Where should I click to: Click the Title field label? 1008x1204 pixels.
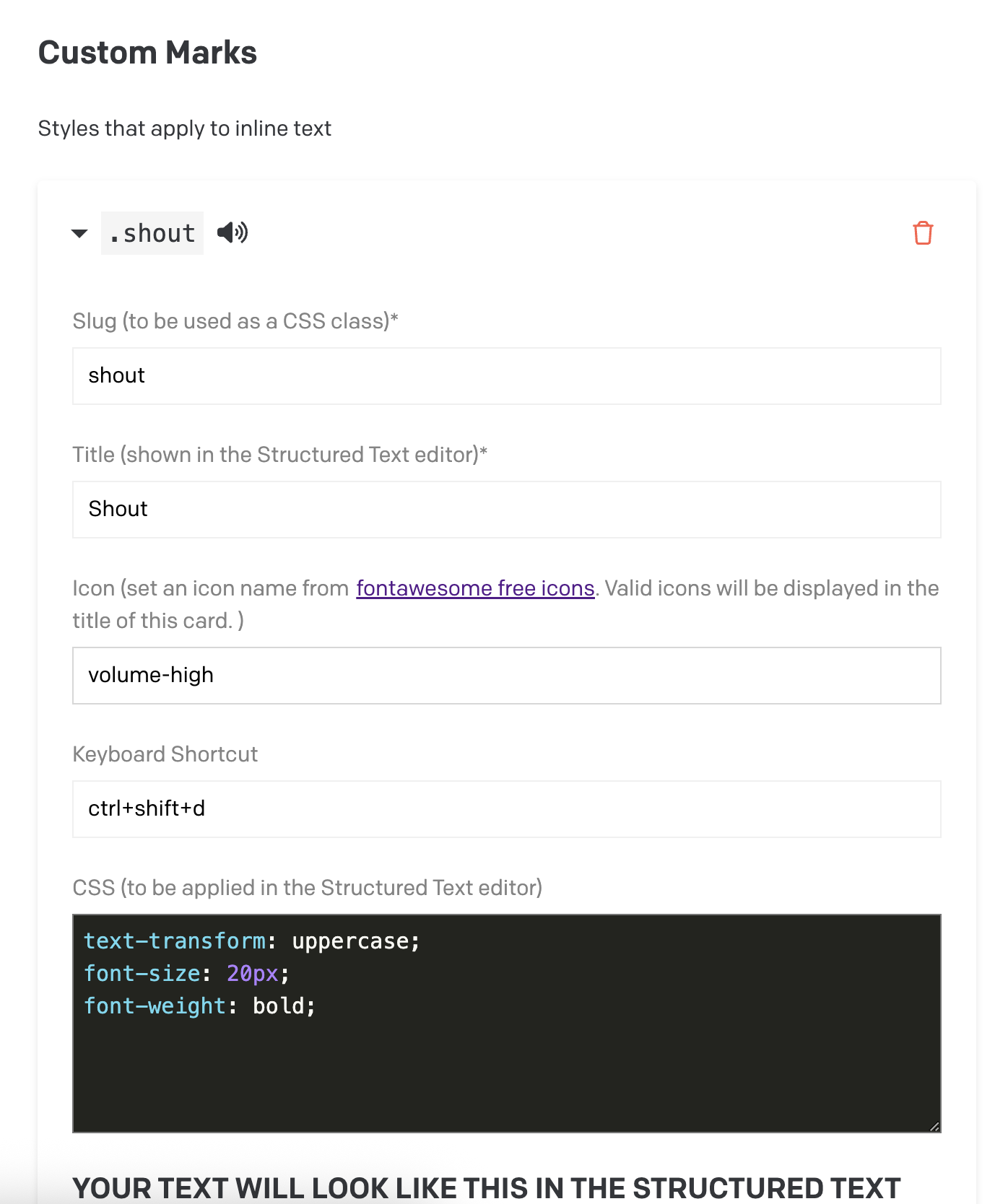click(279, 455)
